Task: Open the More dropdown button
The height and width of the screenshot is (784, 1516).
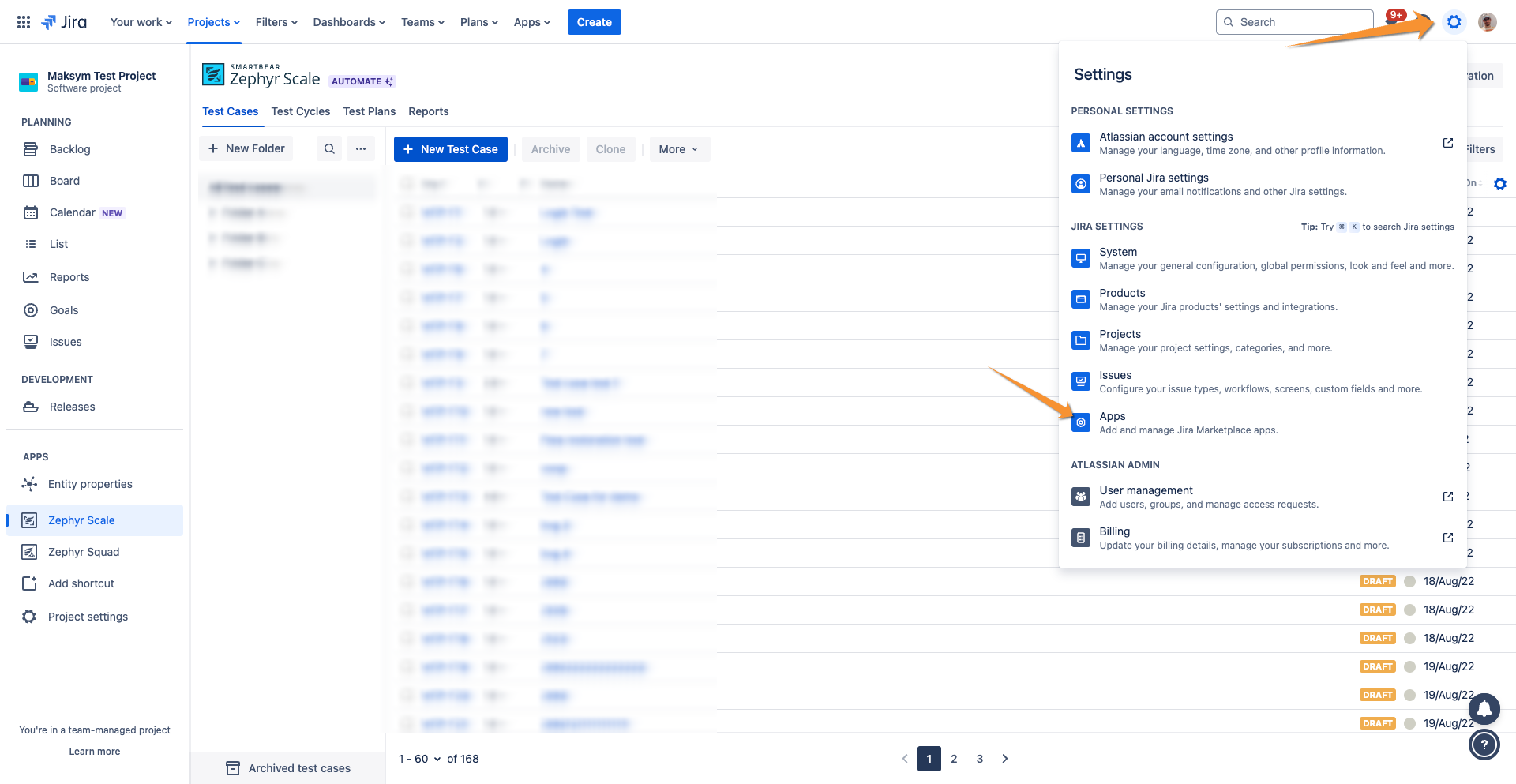Action: click(679, 149)
